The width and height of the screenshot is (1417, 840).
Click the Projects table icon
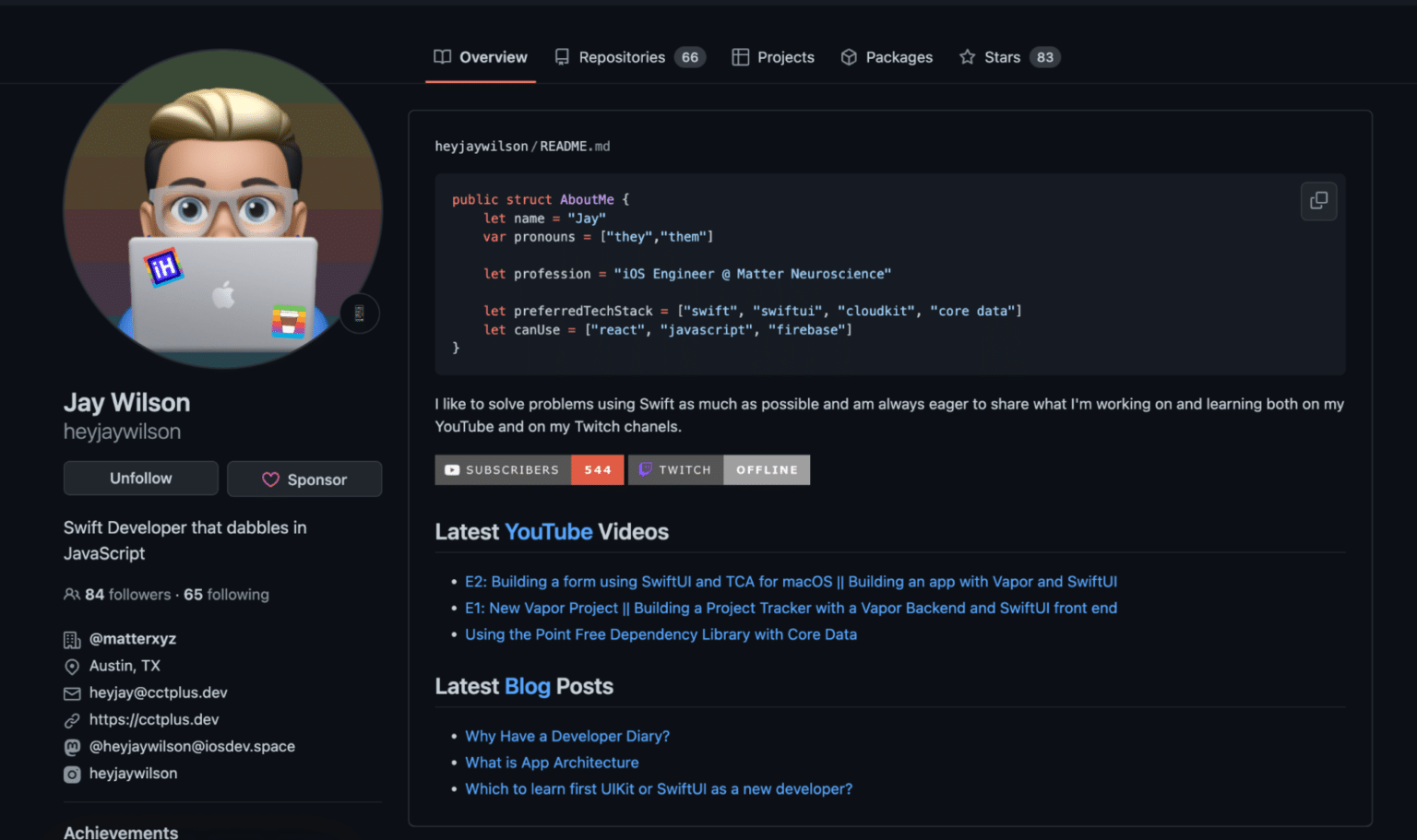point(740,56)
